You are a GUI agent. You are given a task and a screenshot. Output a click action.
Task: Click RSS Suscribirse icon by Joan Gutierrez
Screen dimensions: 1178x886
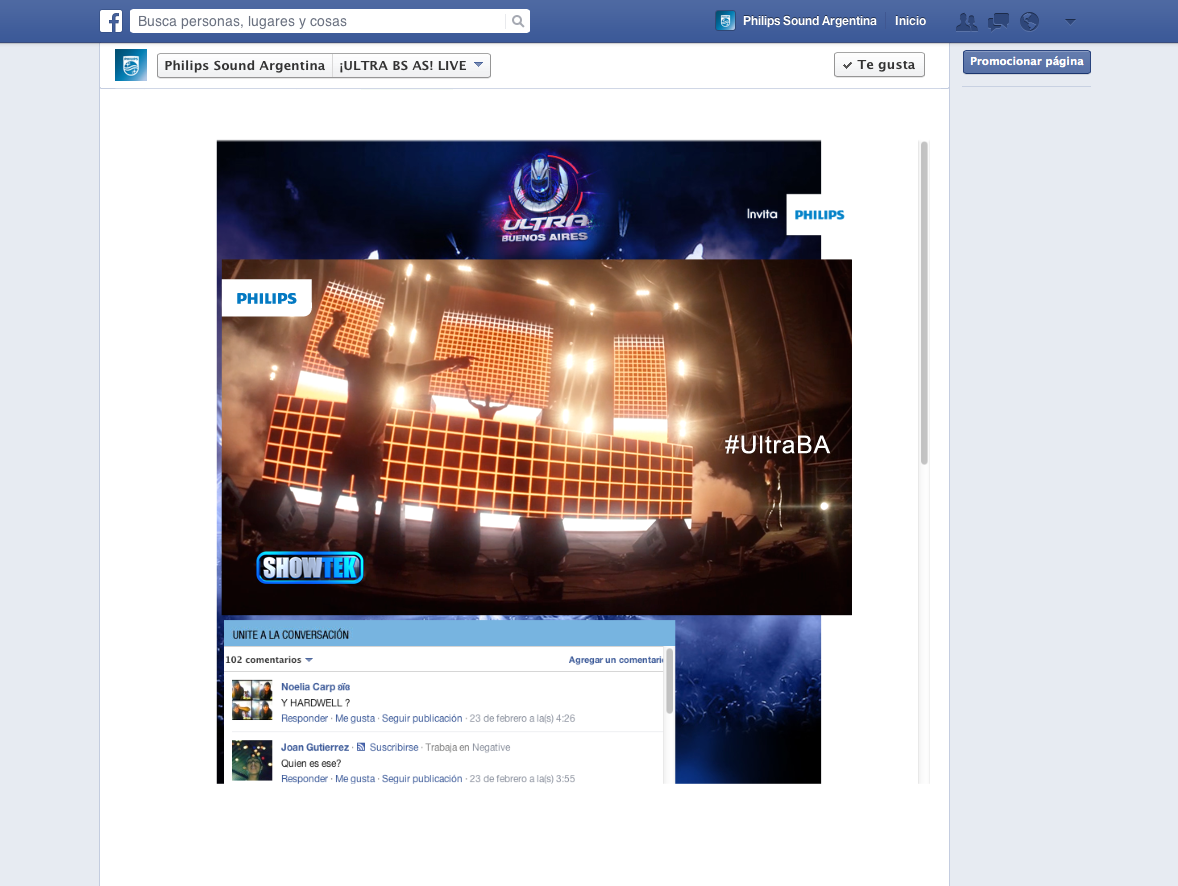pyautogui.click(x=361, y=747)
